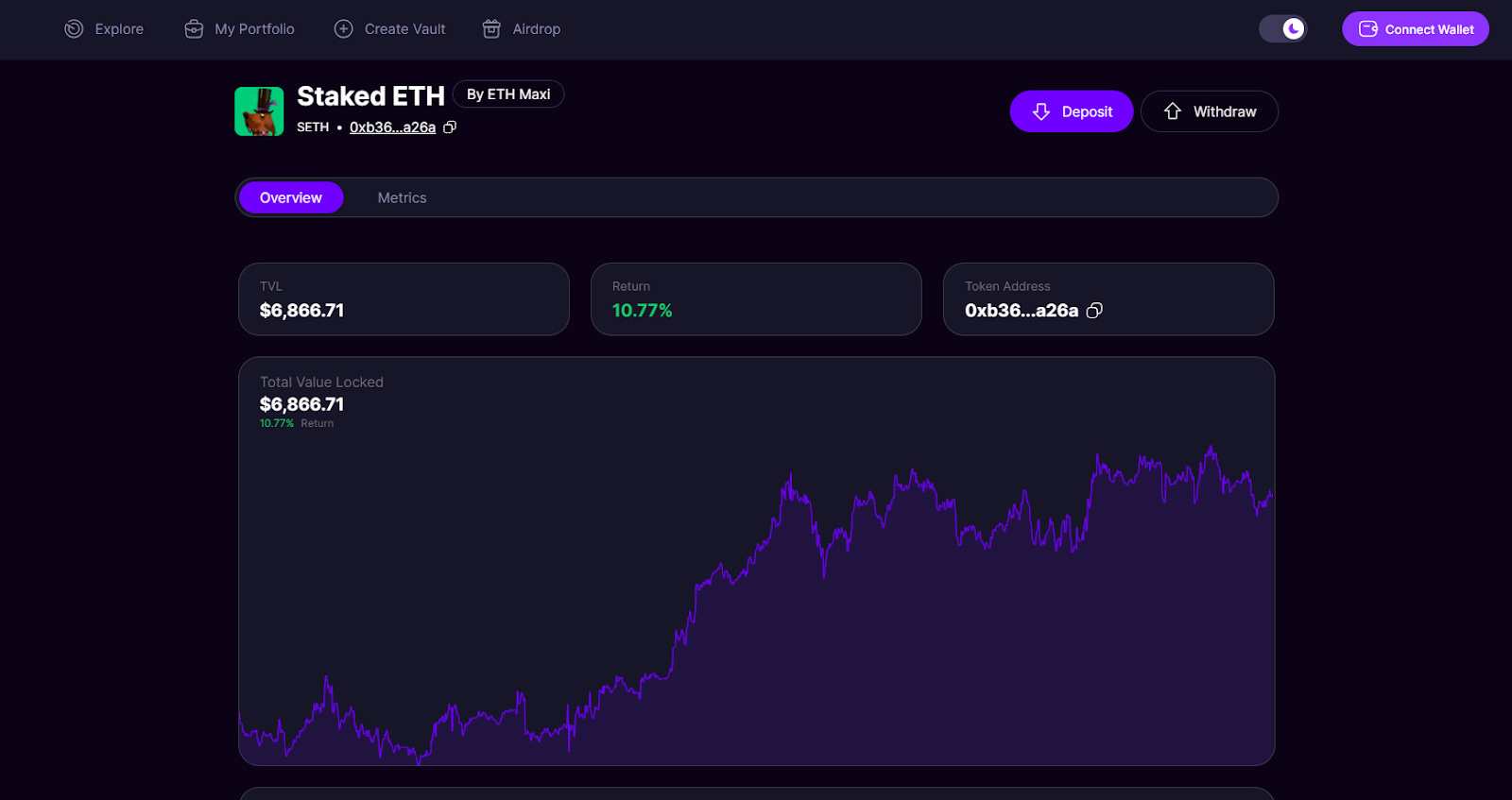
Task: Click the Connect Wallet button
Action: coord(1416,29)
